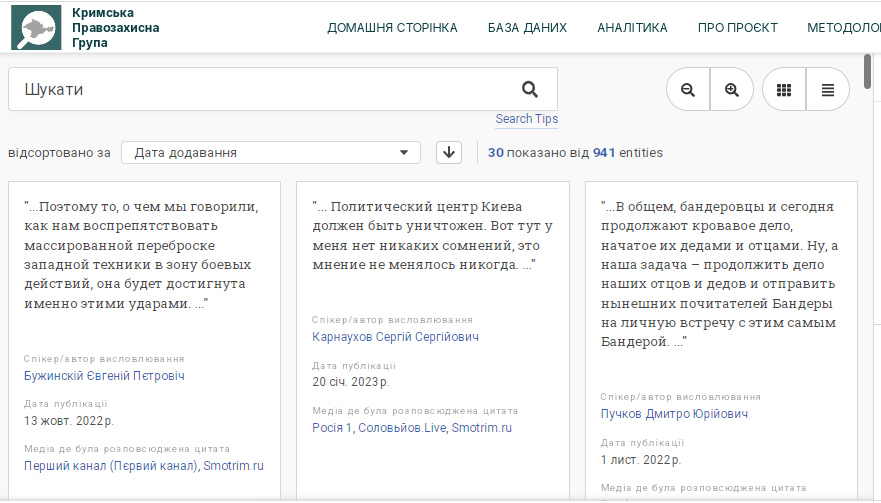Click the Росія 1 media link

pyautogui.click(x=332, y=428)
